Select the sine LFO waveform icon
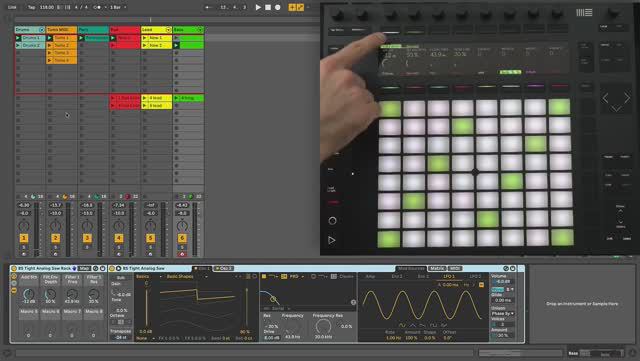The image size is (640, 361). click(402, 325)
